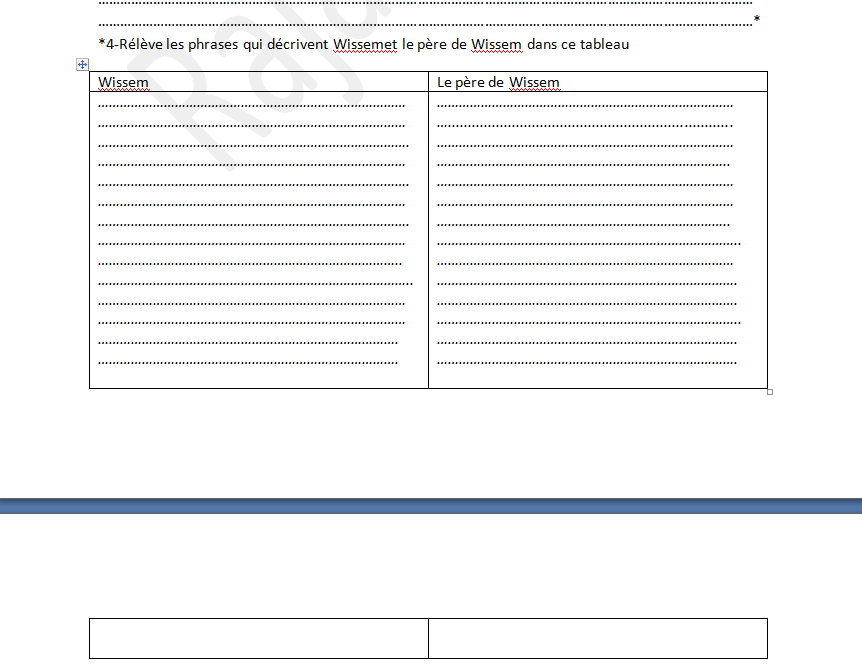The height and width of the screenshot is (666, 862).
Task: Click the misspelled word "Wissemet" in the instruction
Action: [x=365, y=45]
